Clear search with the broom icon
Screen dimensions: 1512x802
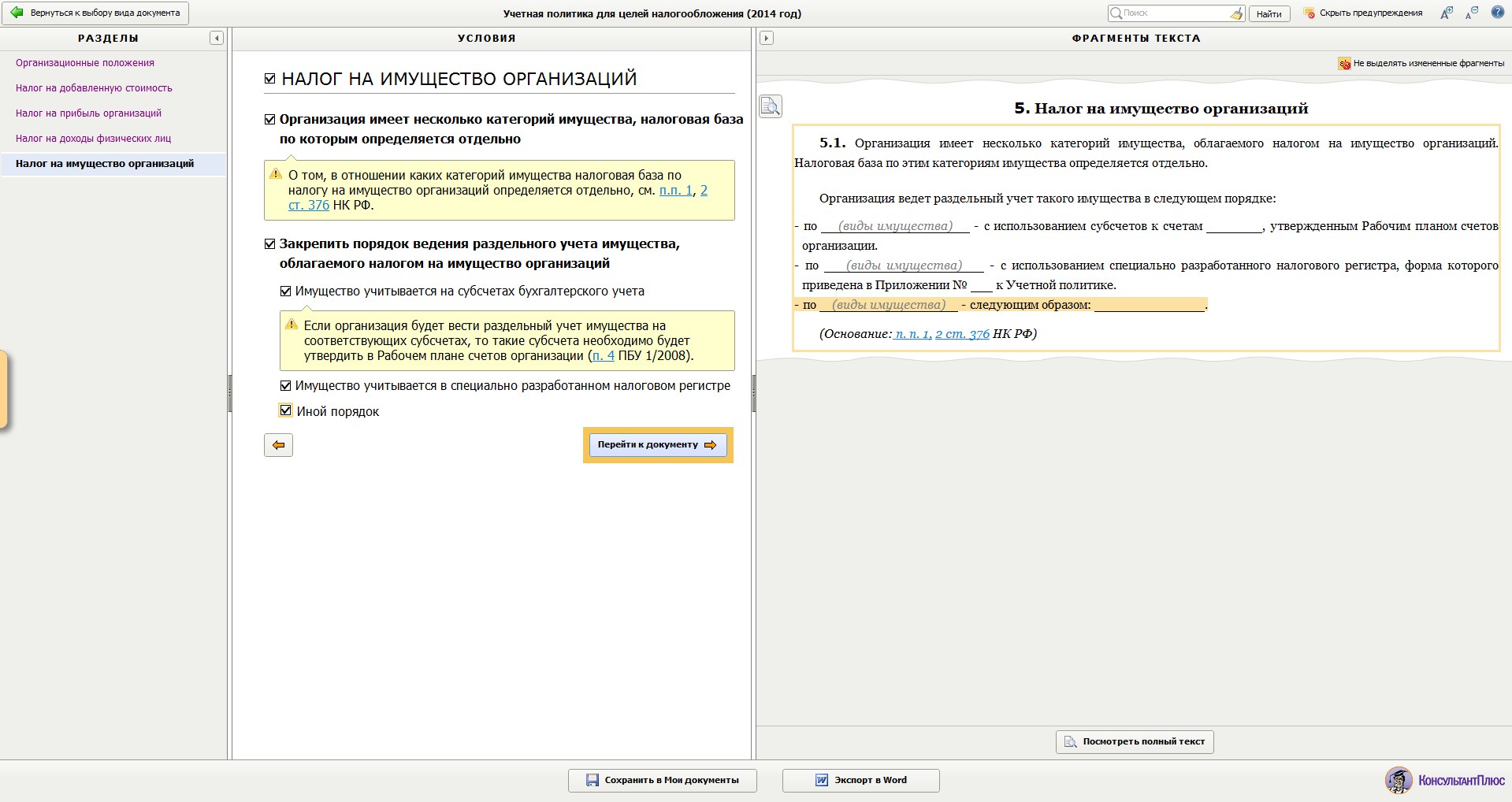pos(1235,13)
